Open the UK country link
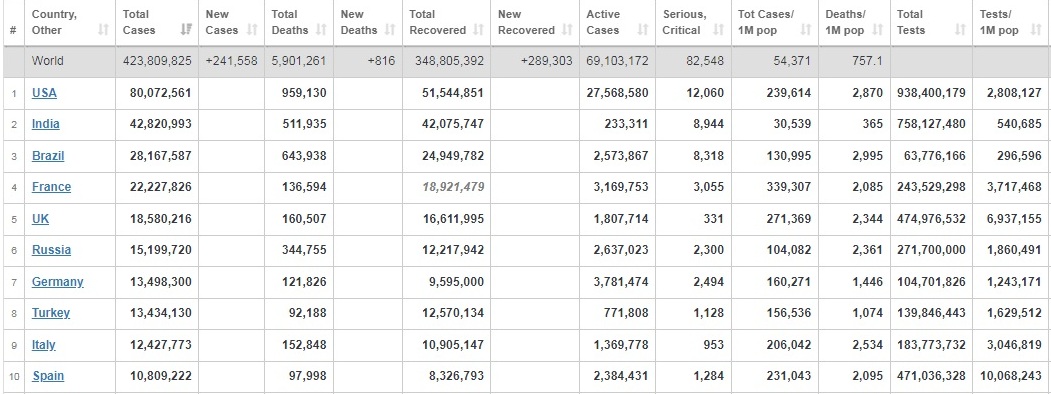The height and width of the screenshot is (394, 1051). coord(40,218)
